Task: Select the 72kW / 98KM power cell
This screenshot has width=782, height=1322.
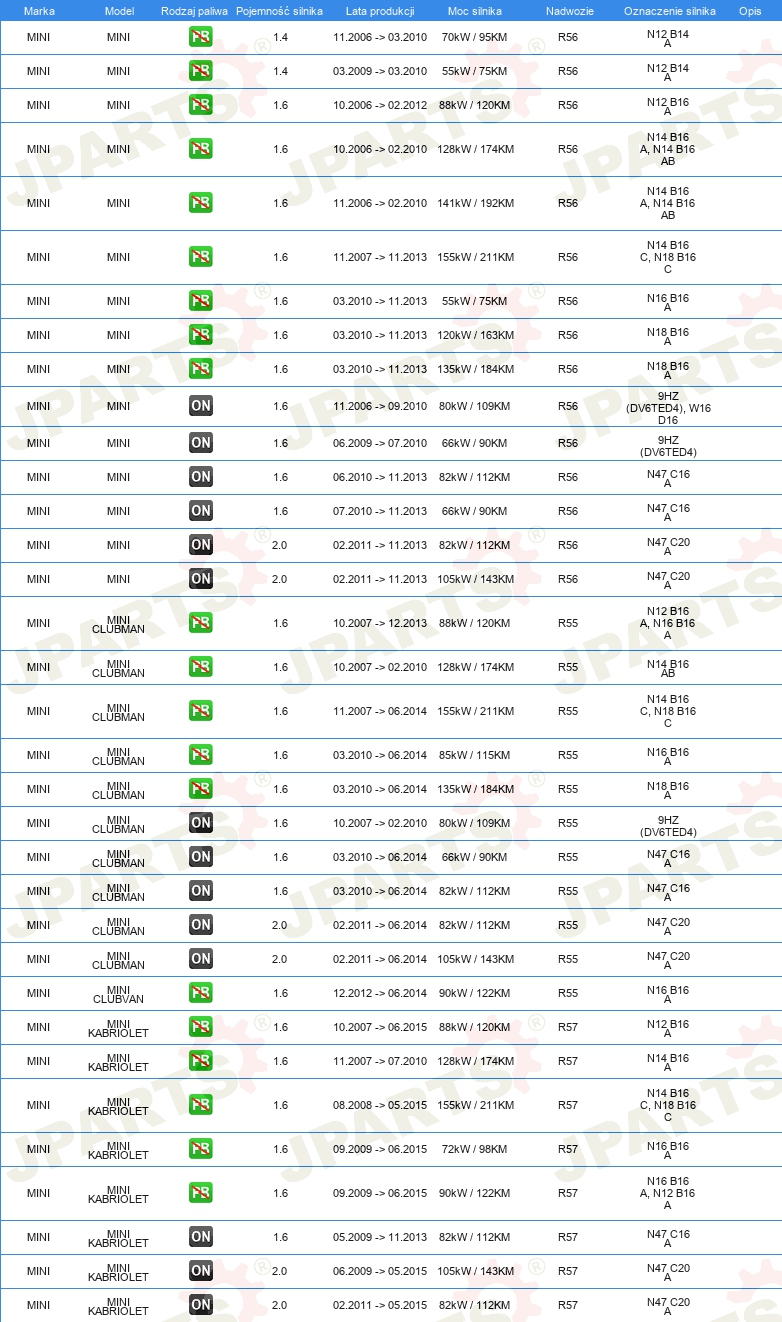Action: coord(475,1149)
